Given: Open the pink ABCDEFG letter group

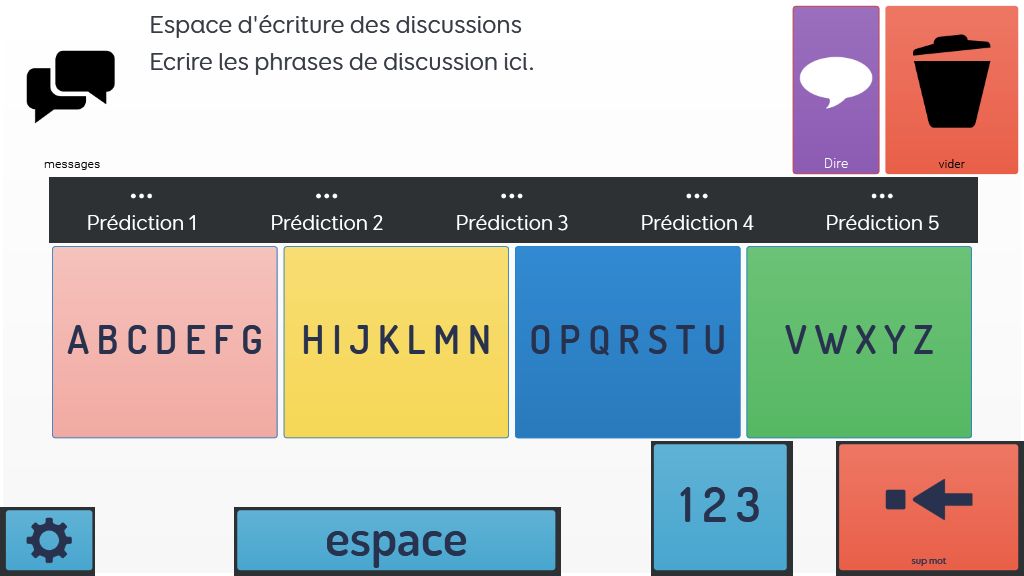Looking at the screenshot, I should coord(165,342).
